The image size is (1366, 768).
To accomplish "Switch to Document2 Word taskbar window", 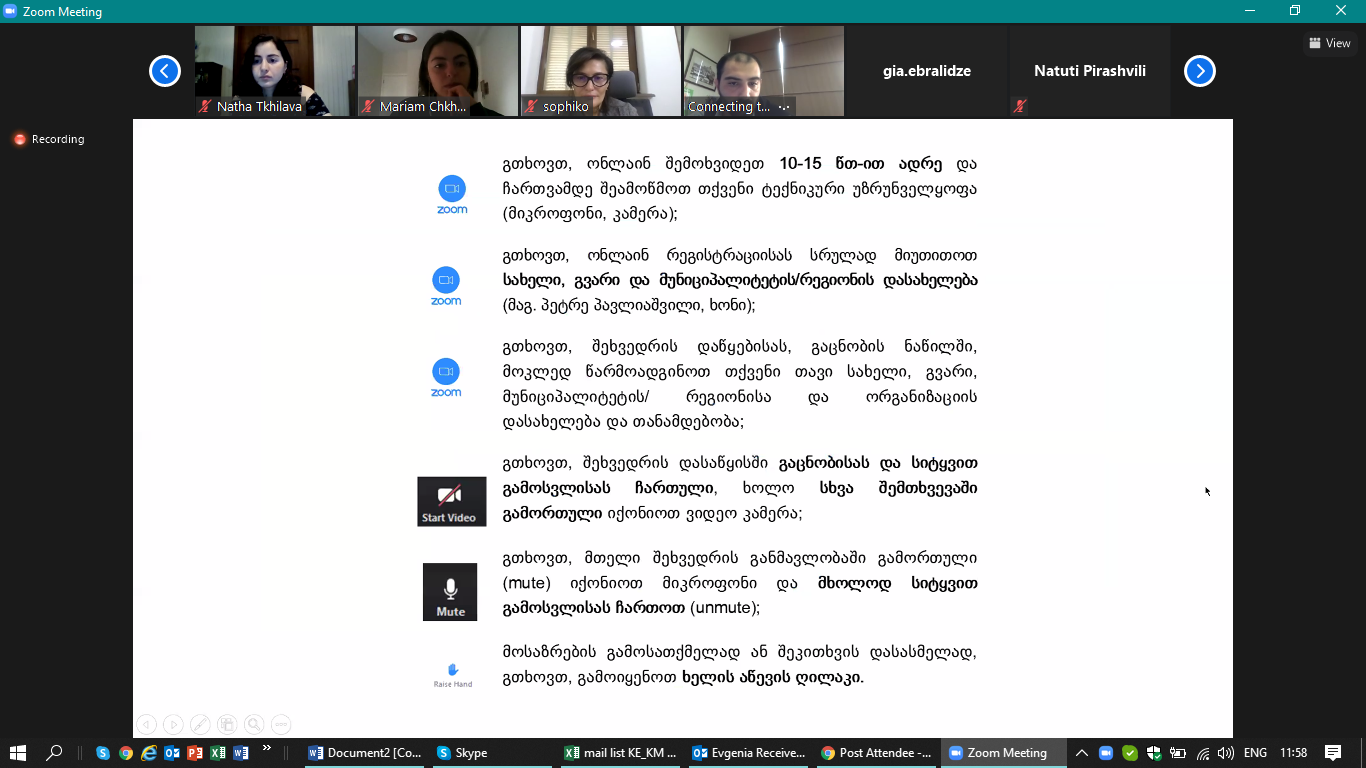I will (x=365, y=753).
